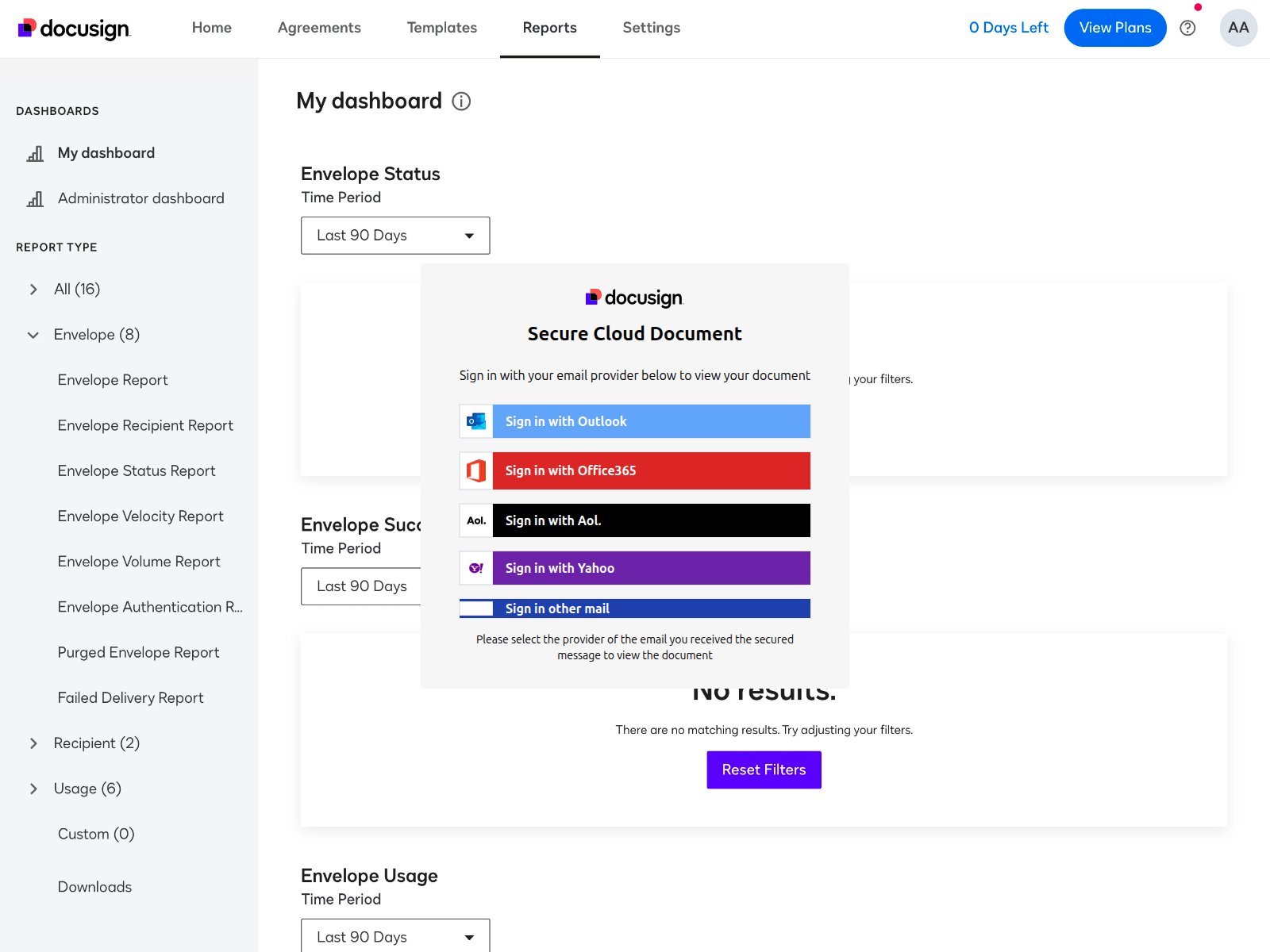This screenshot has width=1270, height=952.
Task: Click the Envelope Status section heading
Action: point(371,174)
